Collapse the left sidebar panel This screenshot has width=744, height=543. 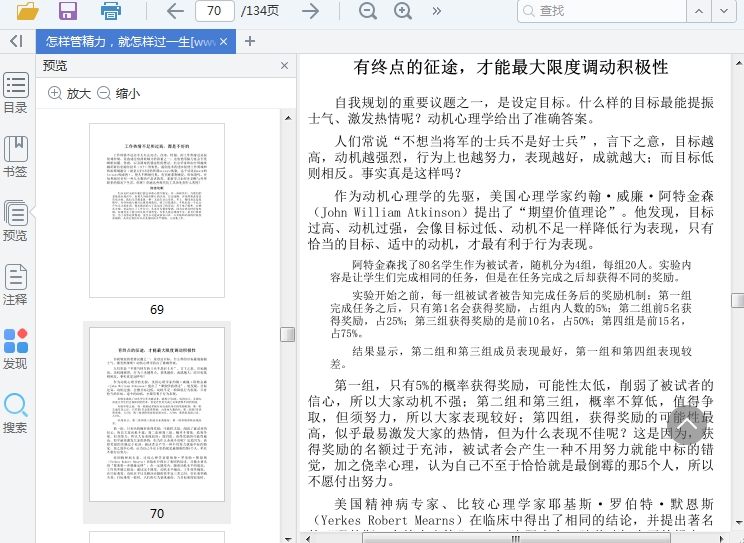(15, 41)
